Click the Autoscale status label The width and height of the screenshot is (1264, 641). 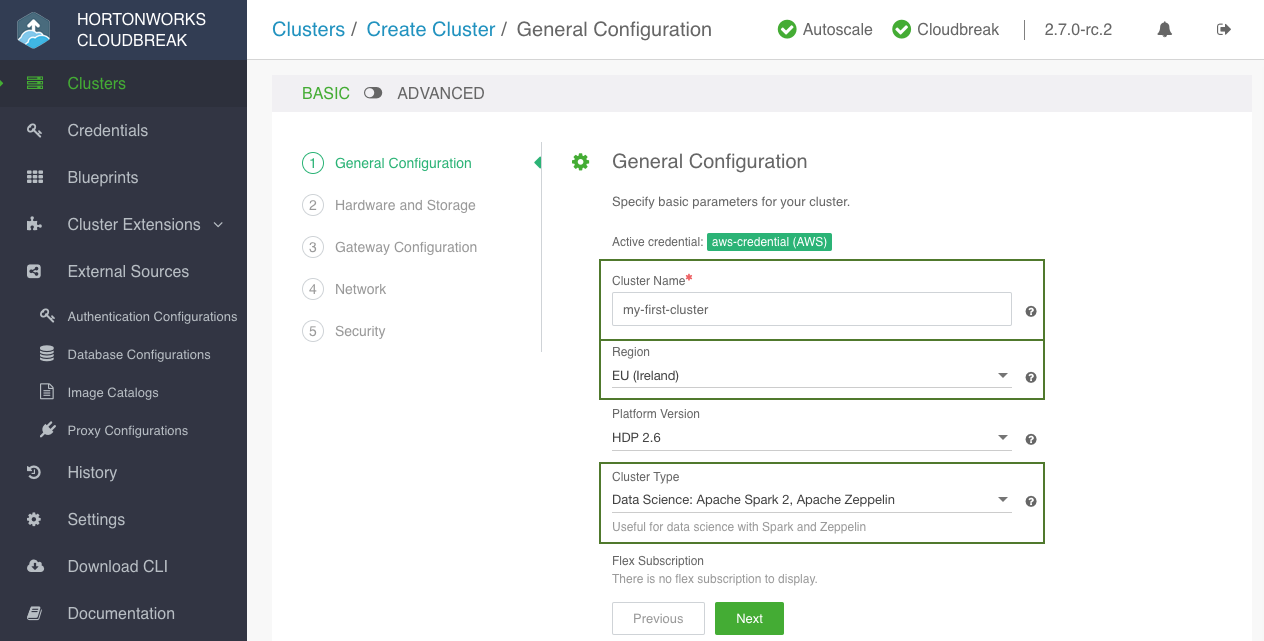pyautogui.click(x=838, y=30)
